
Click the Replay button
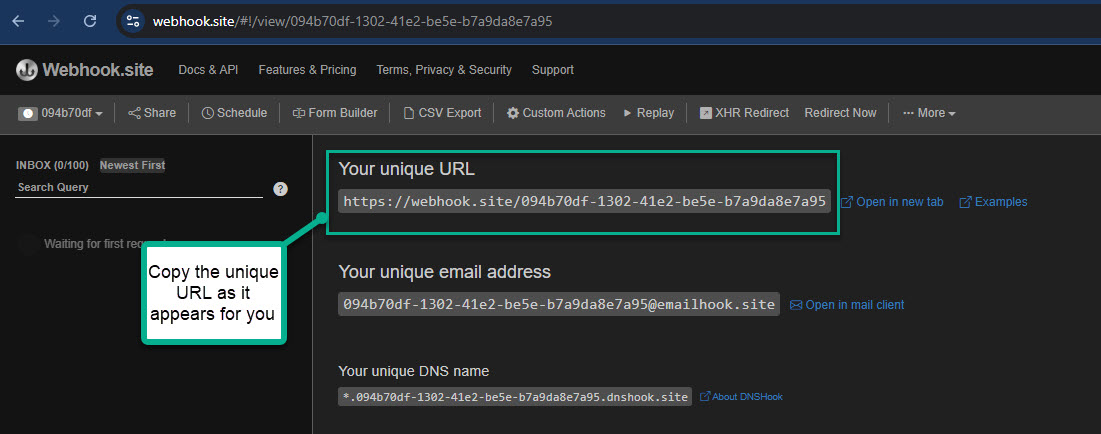click(649, 113)
